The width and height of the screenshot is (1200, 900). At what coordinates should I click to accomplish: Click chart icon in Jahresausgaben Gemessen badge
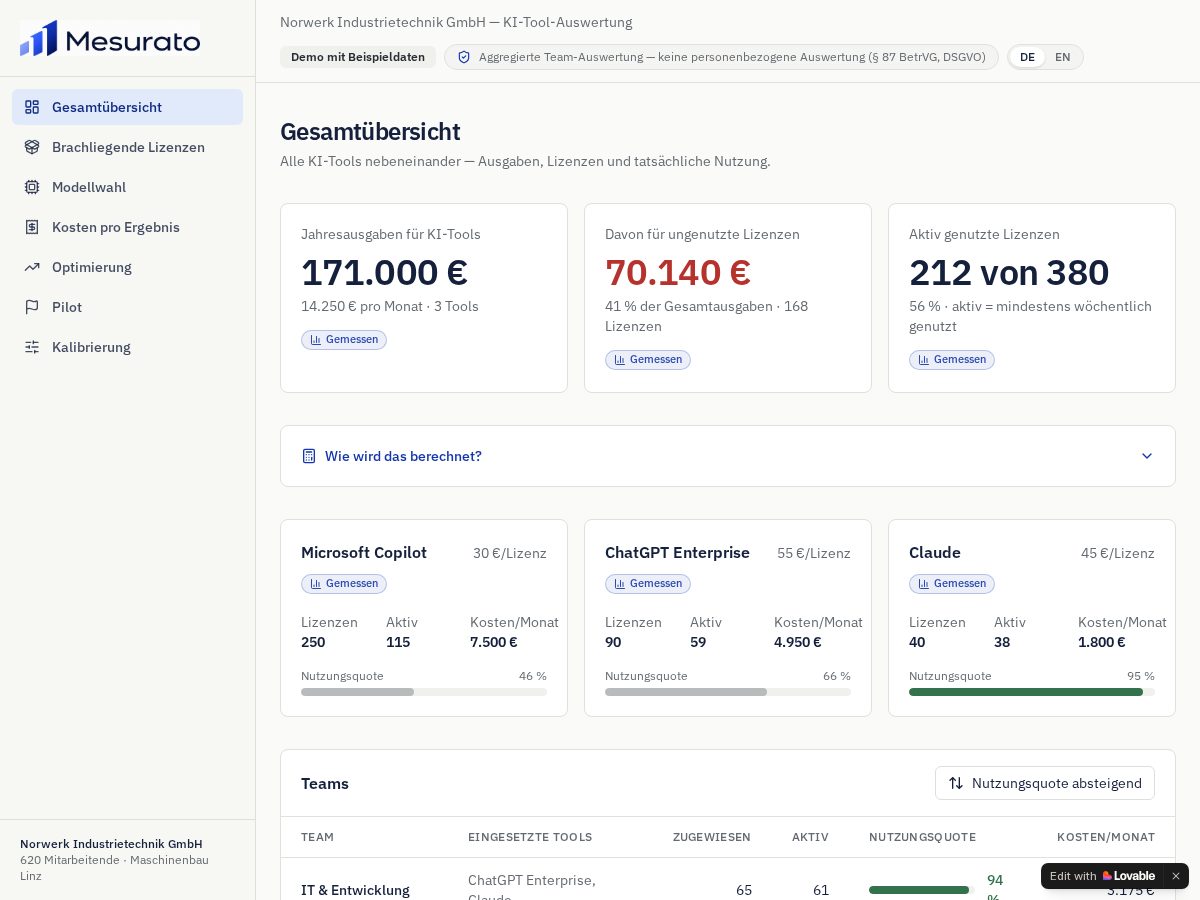point(316,340)
